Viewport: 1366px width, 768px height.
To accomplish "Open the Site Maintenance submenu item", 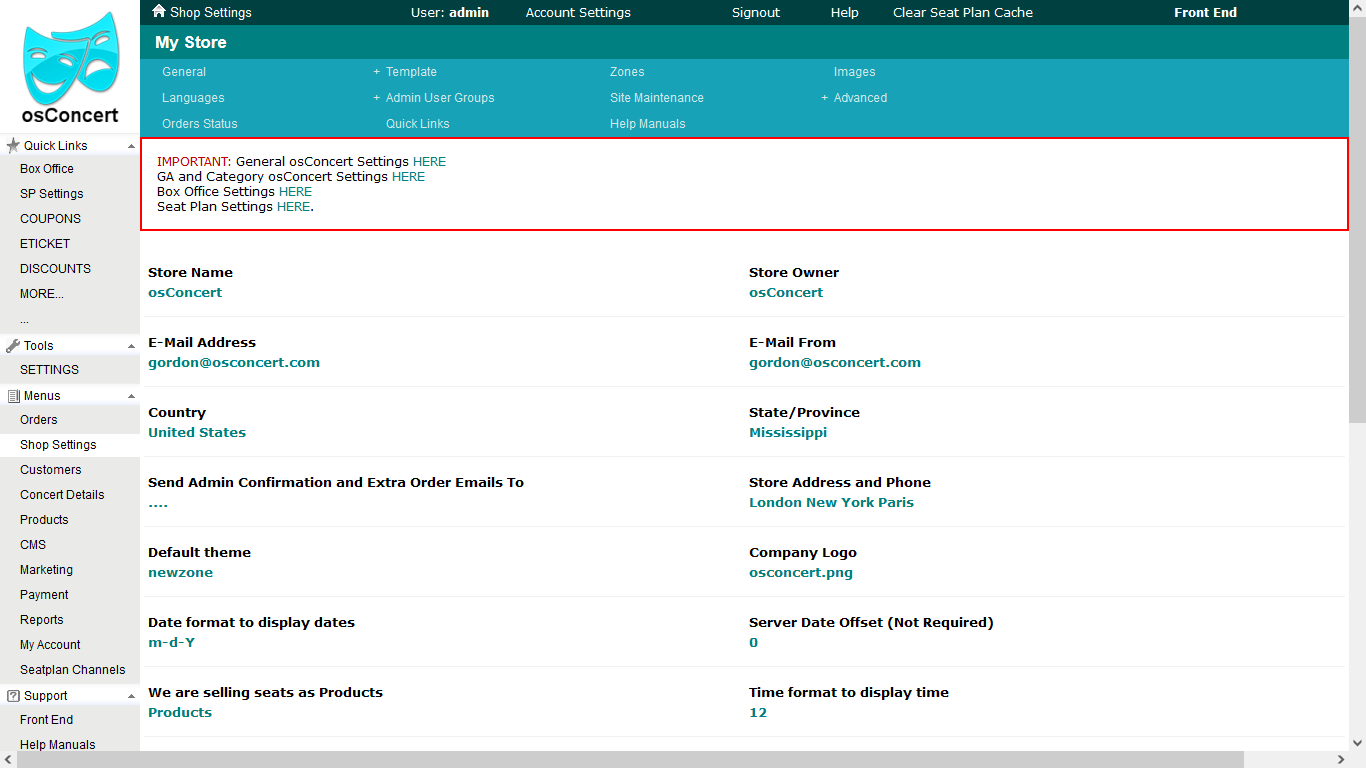I will (656, 98).
